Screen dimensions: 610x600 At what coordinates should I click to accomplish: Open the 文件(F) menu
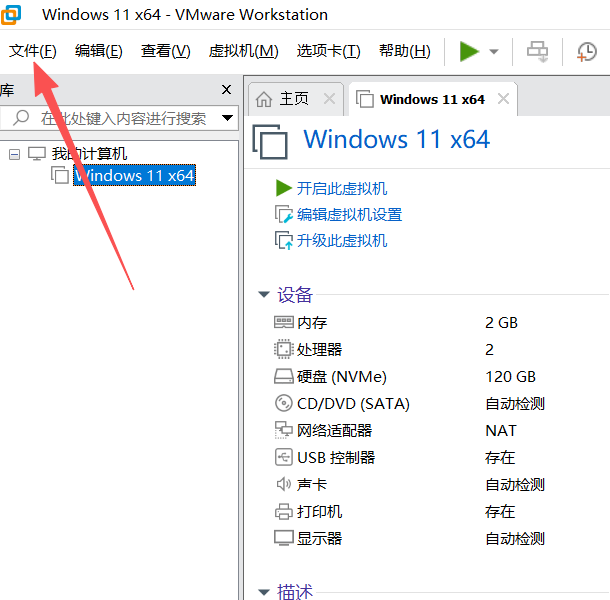pos(33,51)
